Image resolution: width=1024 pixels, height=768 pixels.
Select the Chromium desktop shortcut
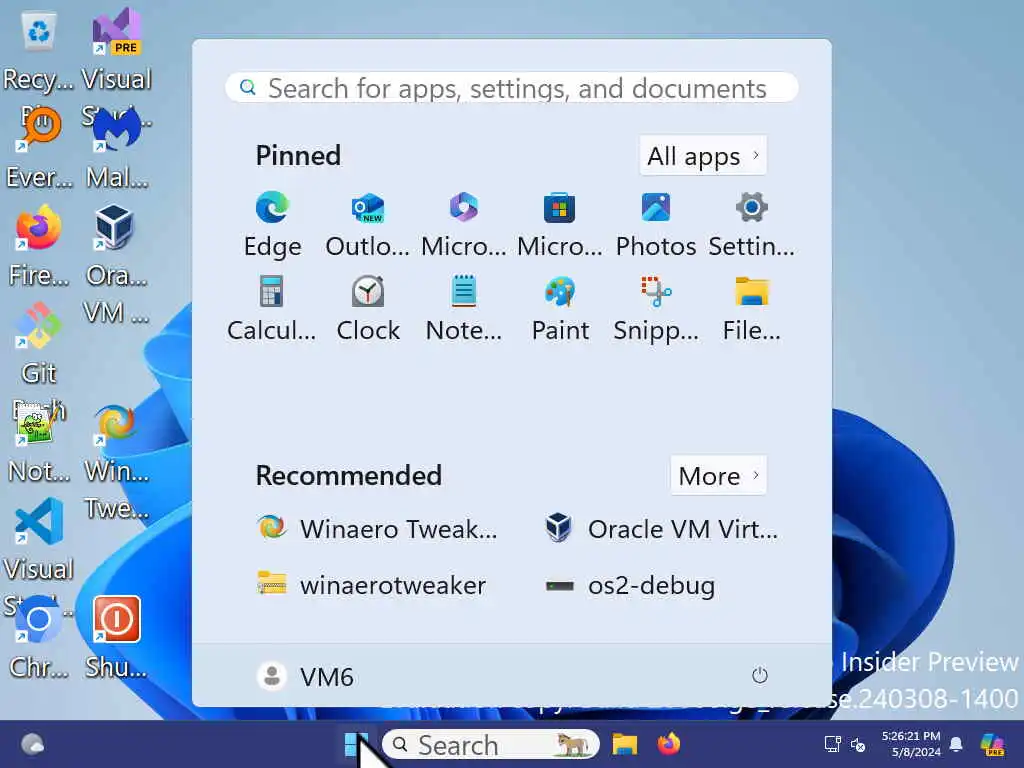[39, 639]
